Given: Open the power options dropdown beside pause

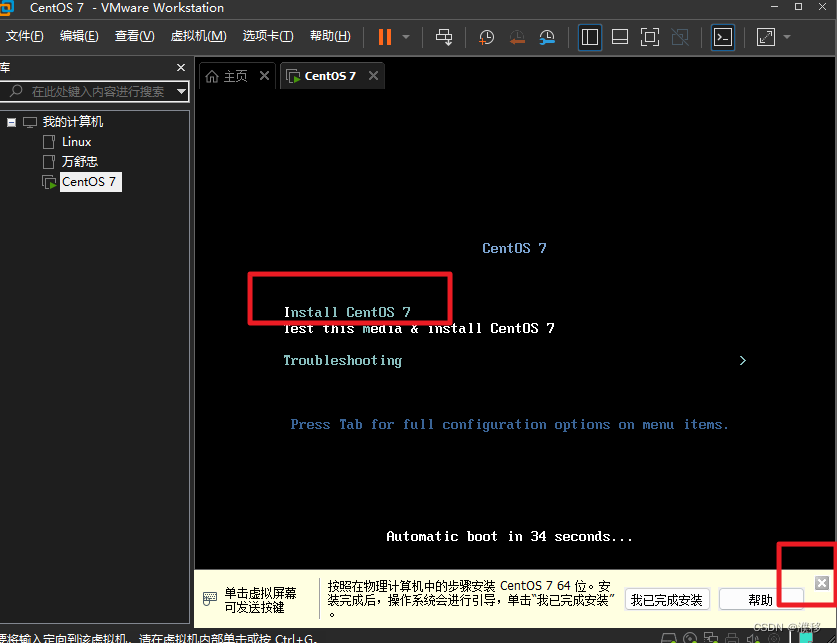Looking at the screenshot, I should (406, 37).
